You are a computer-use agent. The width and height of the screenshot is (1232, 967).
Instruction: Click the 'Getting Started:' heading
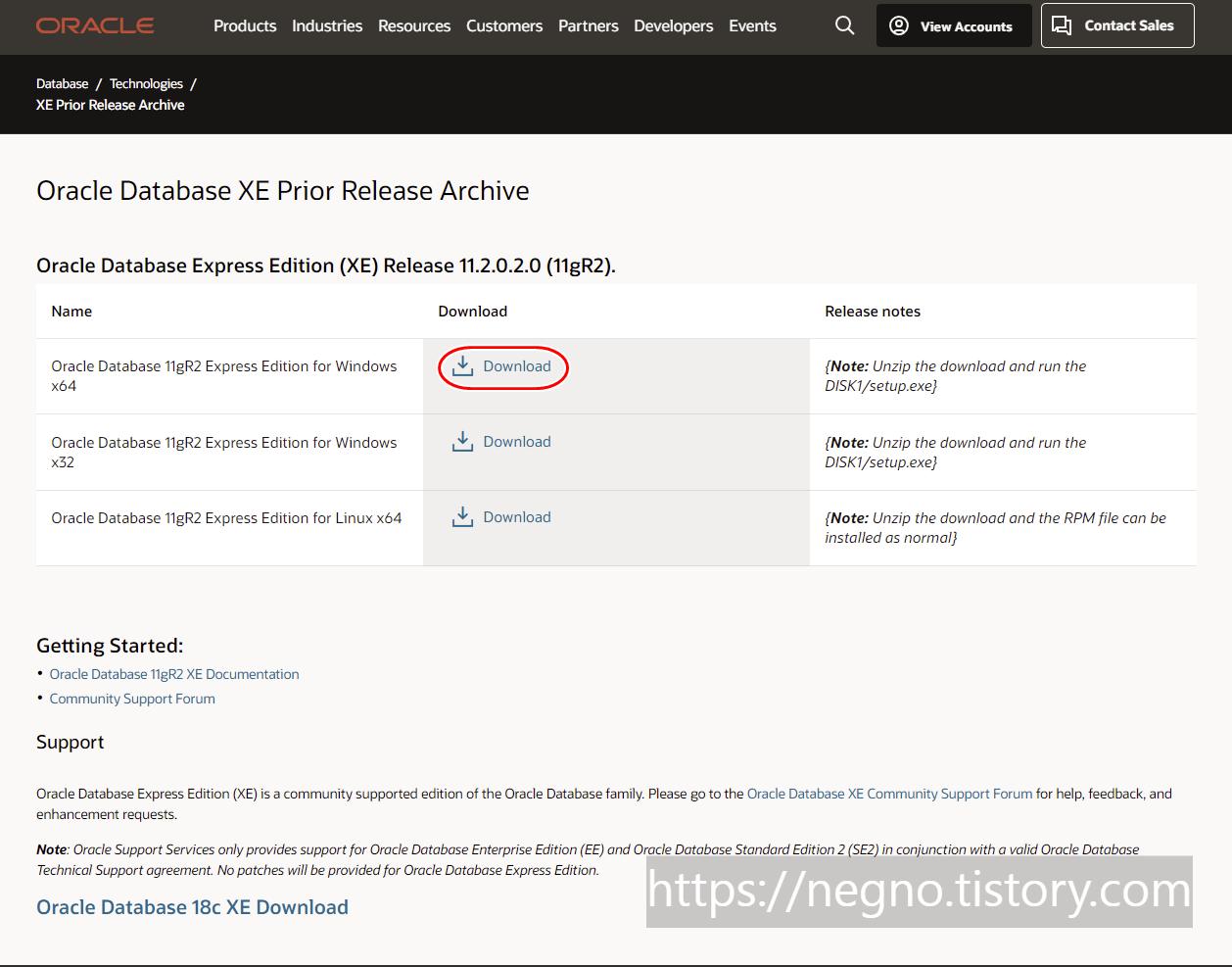tap(110, 646)
